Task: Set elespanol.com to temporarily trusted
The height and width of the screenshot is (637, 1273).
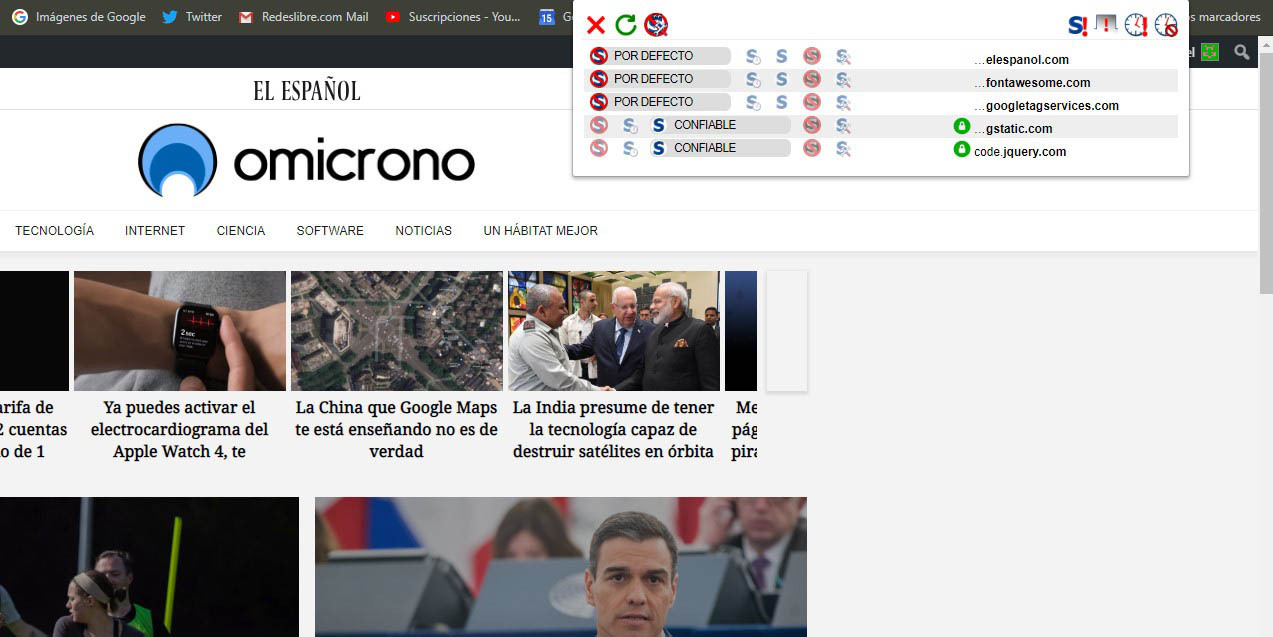Action: (753, 56)
